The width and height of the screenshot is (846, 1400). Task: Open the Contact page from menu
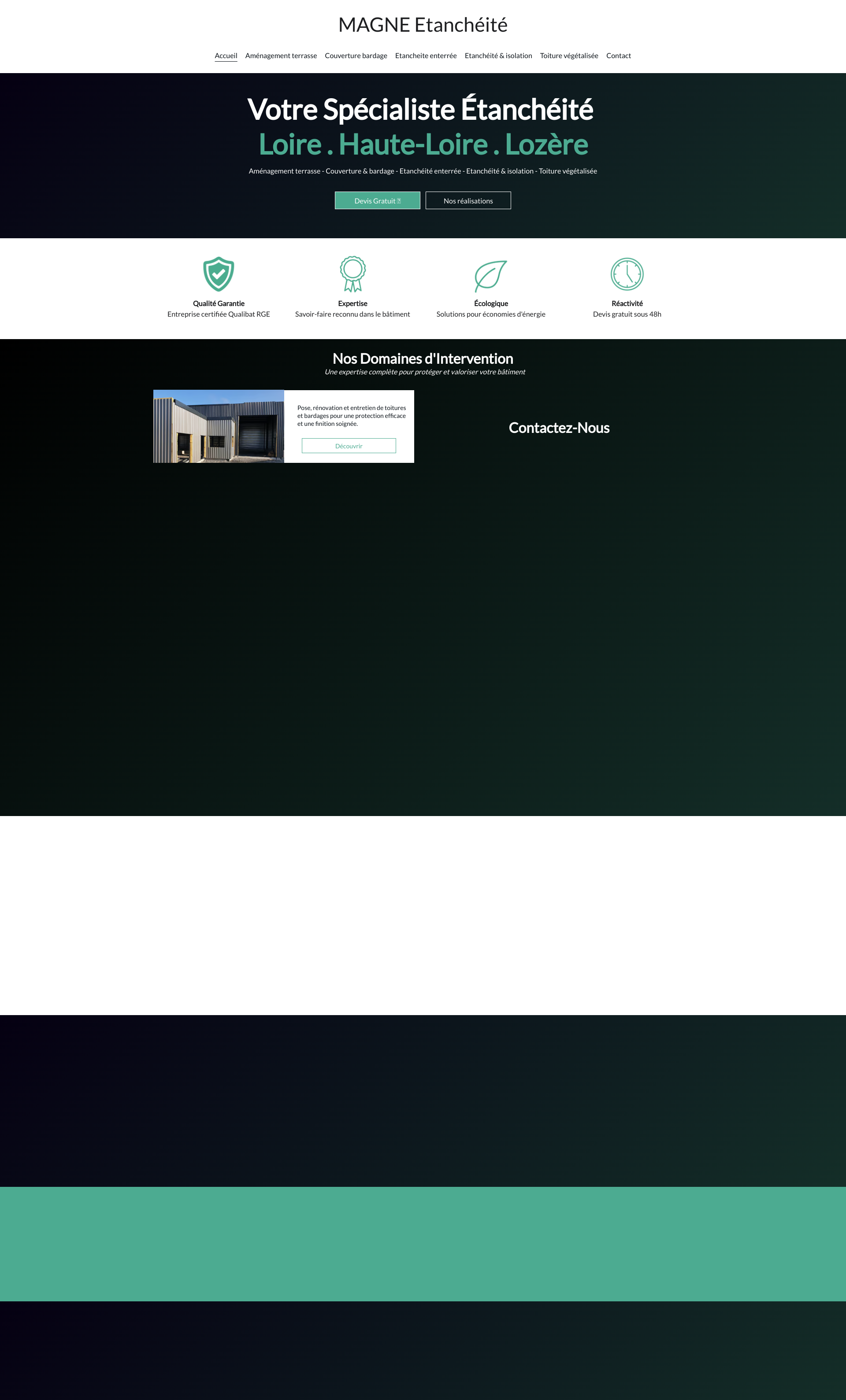point(619,55)
